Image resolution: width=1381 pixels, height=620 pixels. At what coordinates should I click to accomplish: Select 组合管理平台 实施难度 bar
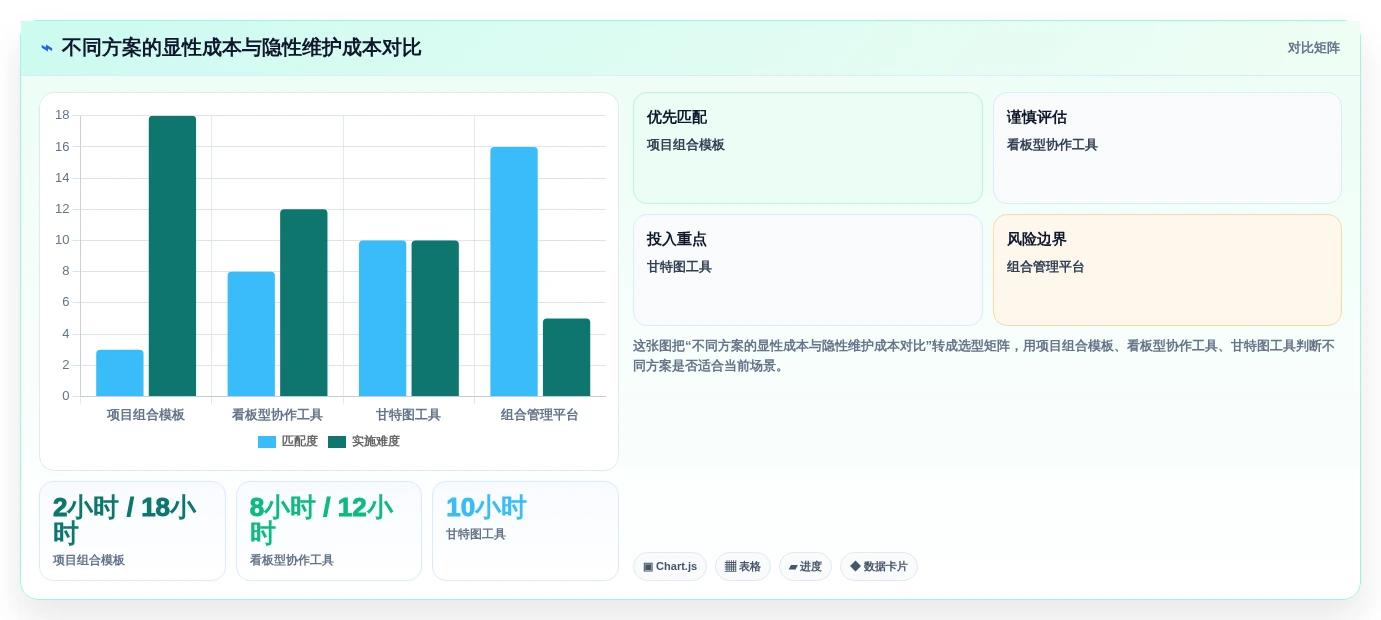[566, 357]
